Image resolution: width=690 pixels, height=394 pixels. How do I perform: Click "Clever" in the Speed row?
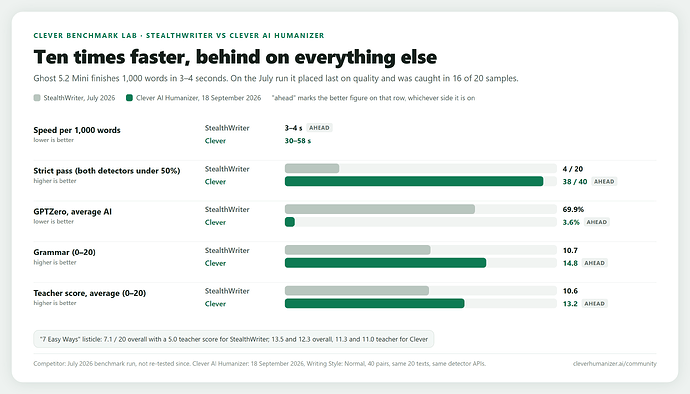point(215,141)
